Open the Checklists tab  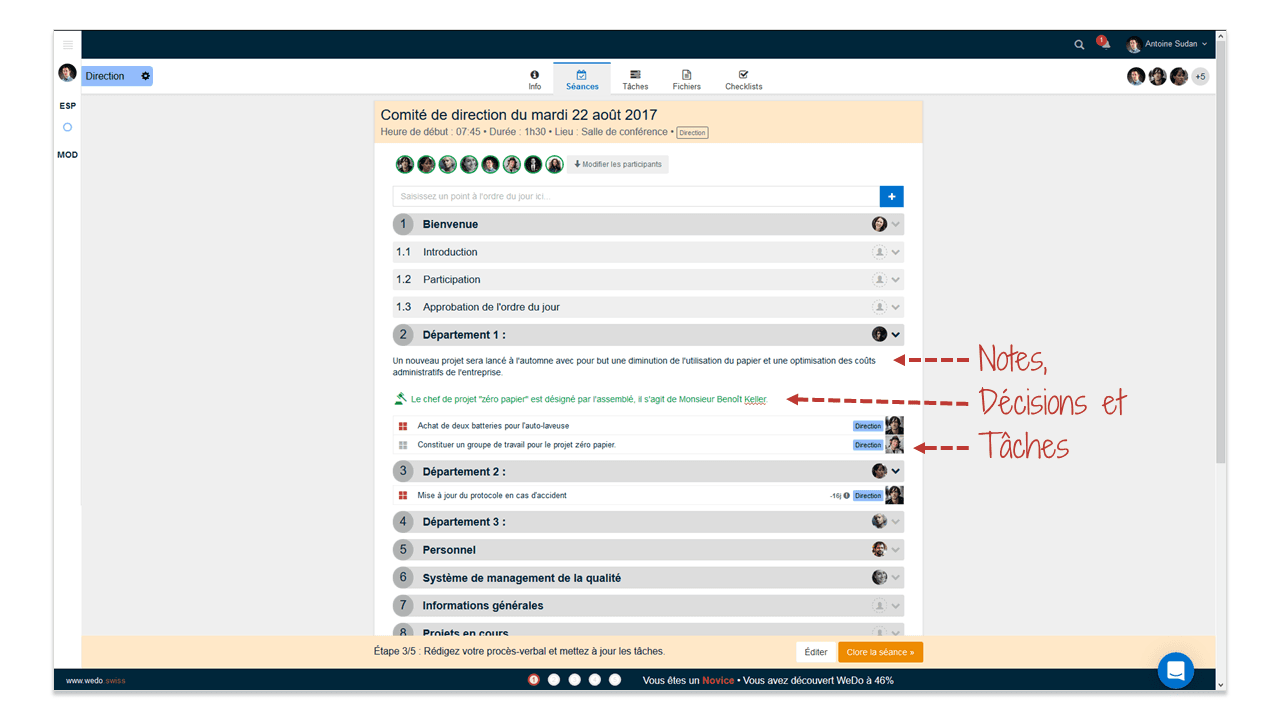[x=743, y=80]
